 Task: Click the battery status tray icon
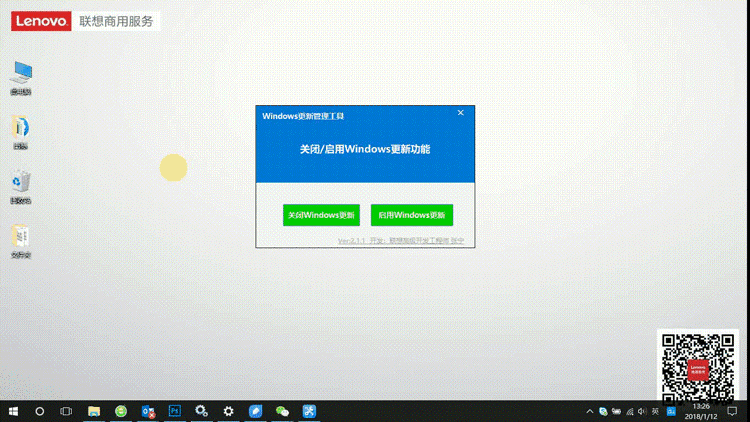[x=616, y=411]
